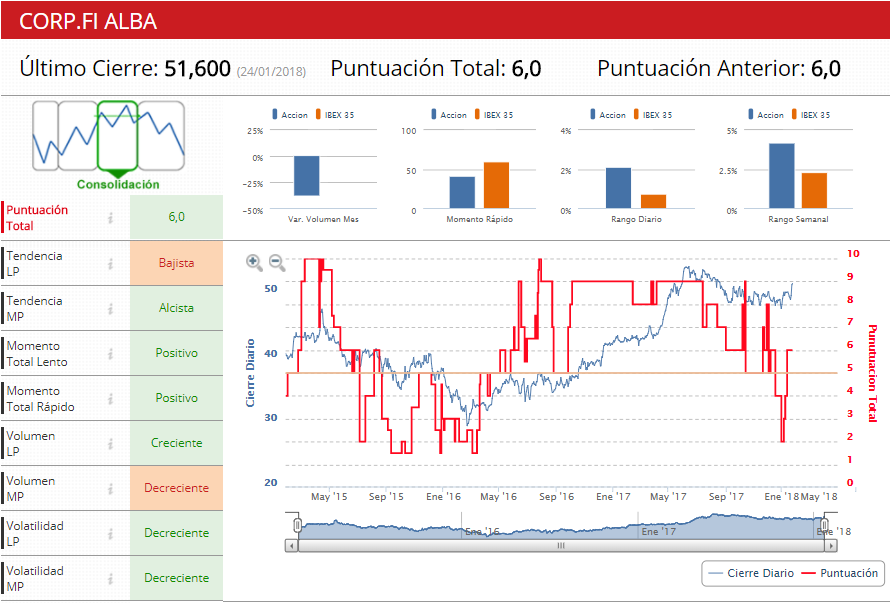
Task: Toggle IBEX 35 legend in Rango Diario chart
Action: (653, 114)
